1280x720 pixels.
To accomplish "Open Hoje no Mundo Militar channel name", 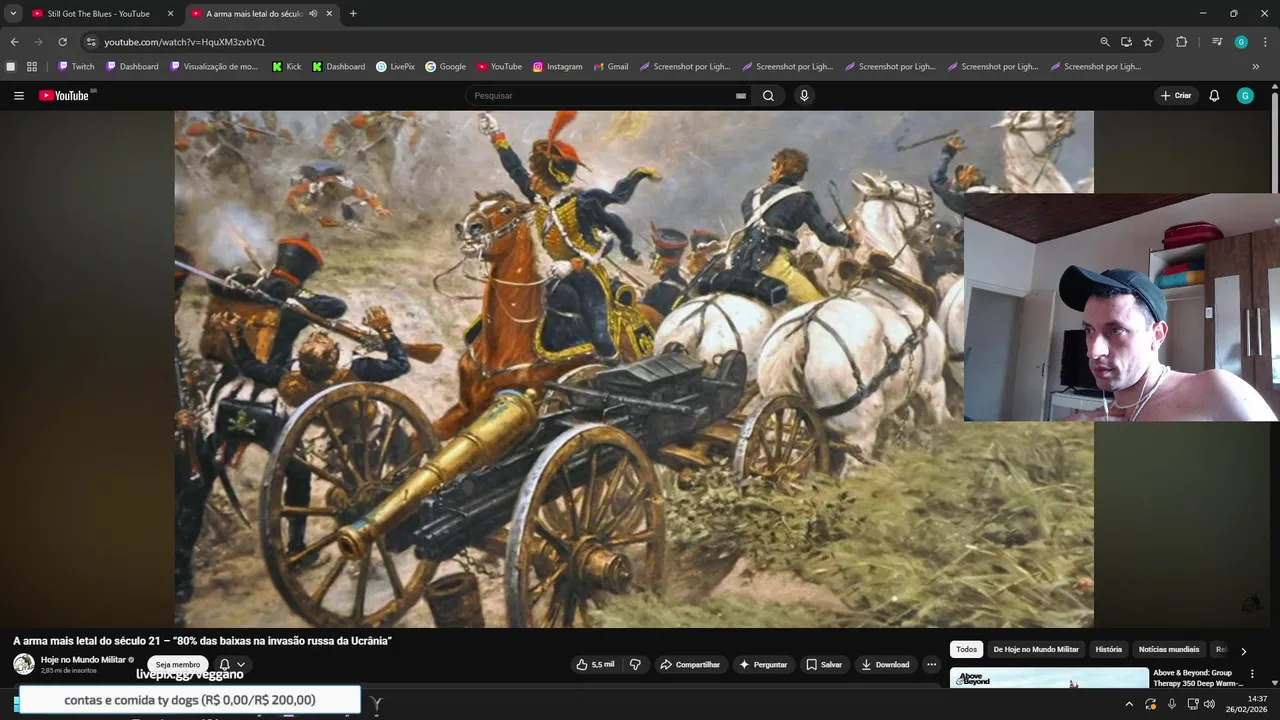I will coord(83,660).
